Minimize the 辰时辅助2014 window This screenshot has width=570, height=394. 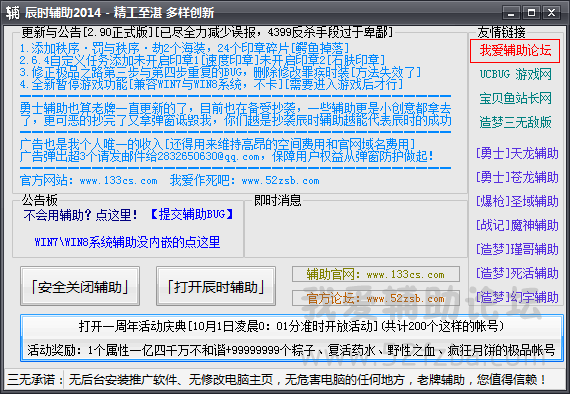(x=511, y=13)
